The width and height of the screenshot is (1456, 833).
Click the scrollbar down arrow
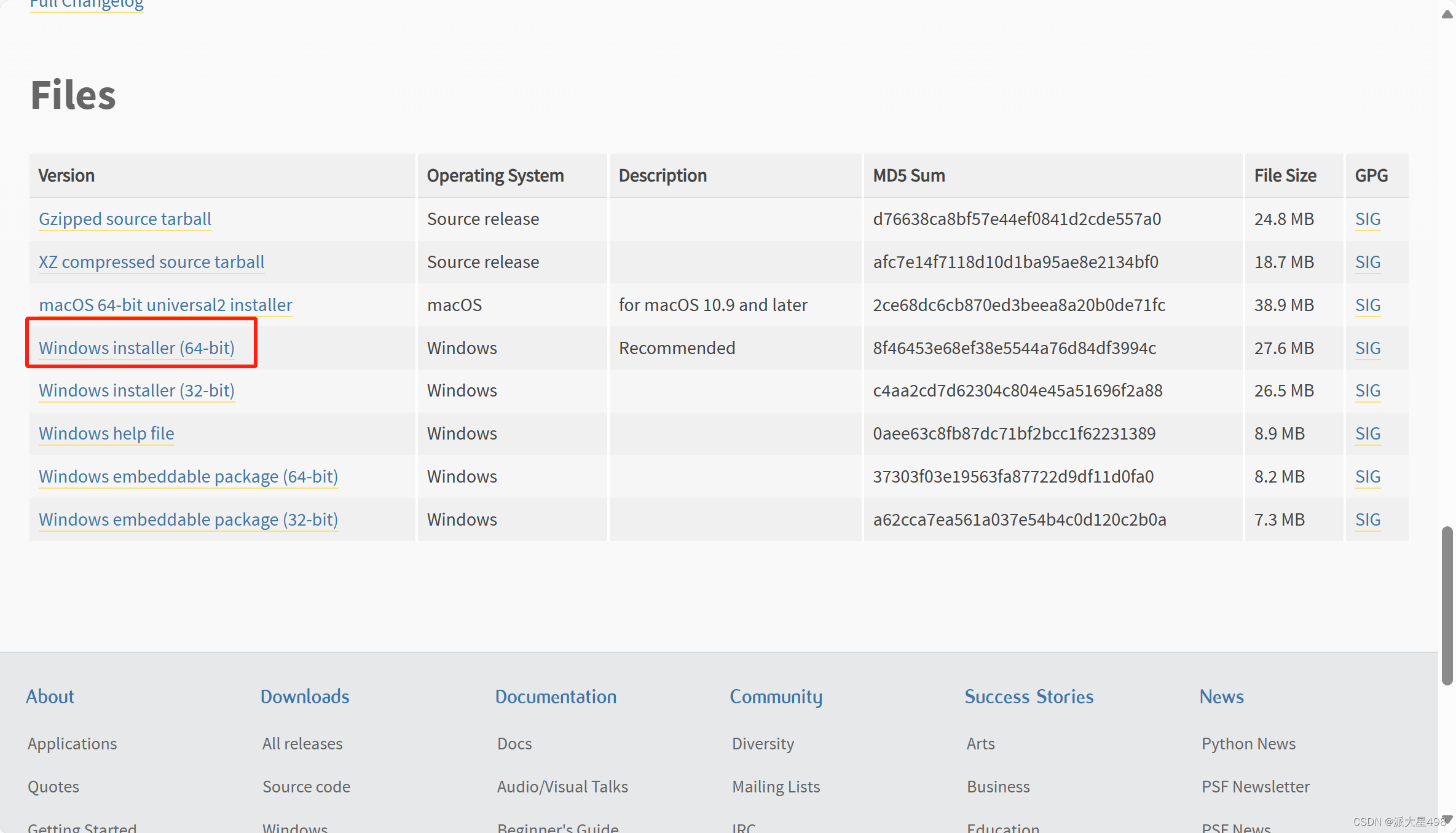click(x=1447, y=819)
